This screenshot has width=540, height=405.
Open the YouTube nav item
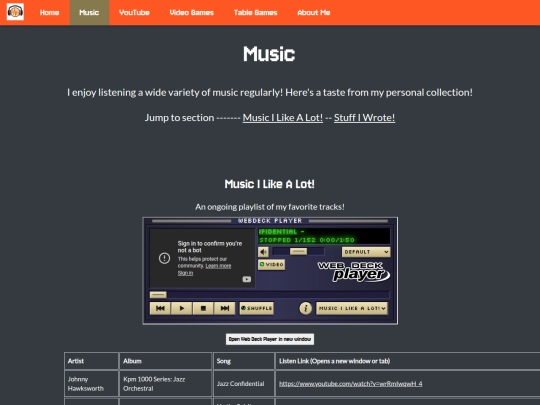pos(134,13)
